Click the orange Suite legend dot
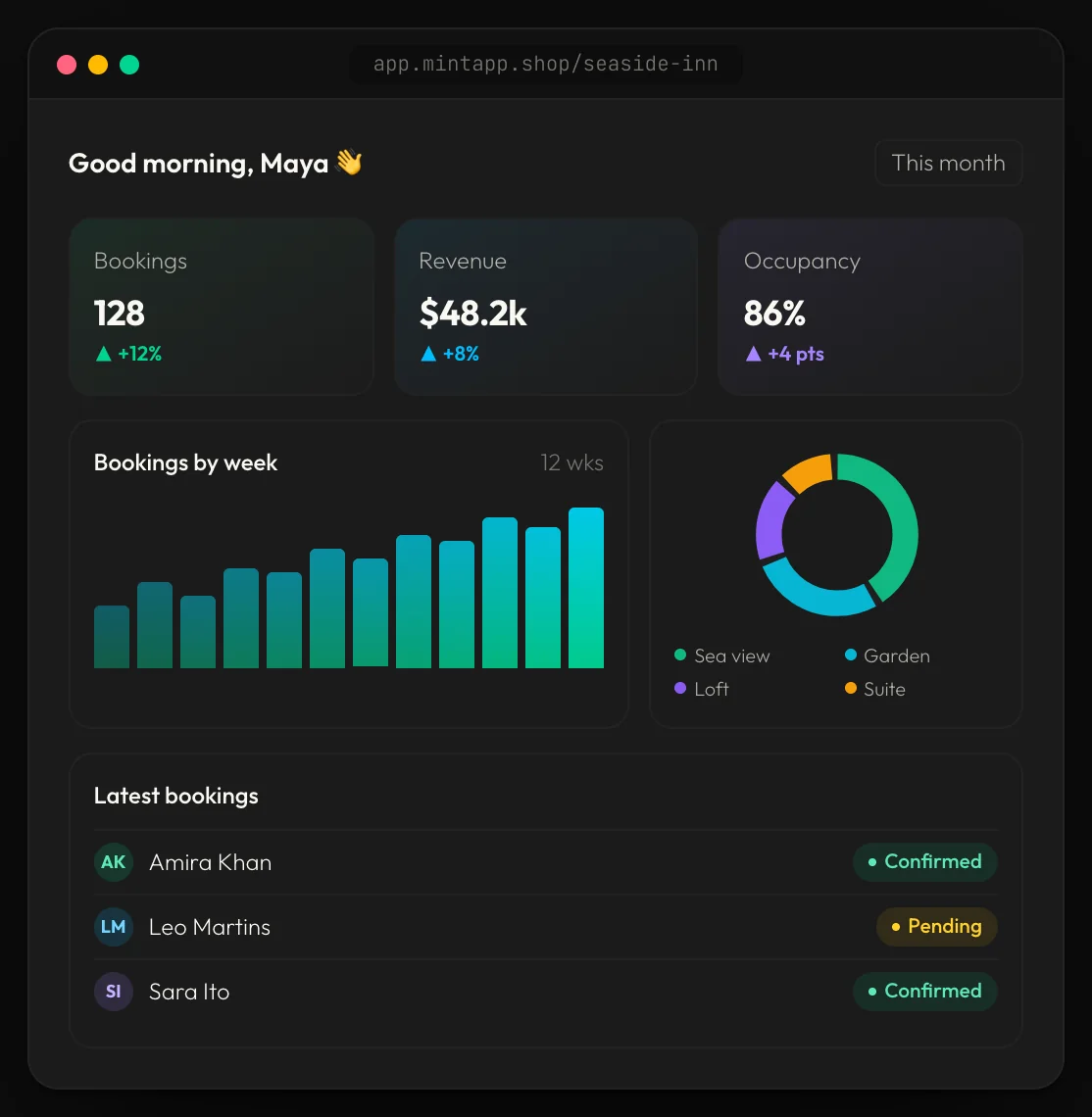 (x=850, y=688)
